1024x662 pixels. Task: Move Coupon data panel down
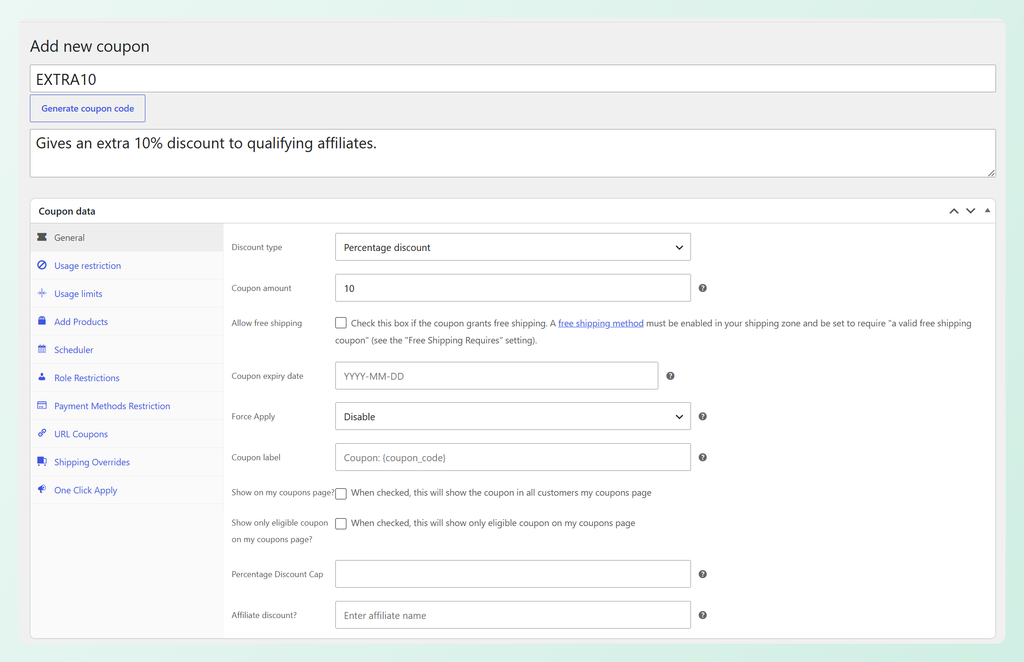(970, 211)
